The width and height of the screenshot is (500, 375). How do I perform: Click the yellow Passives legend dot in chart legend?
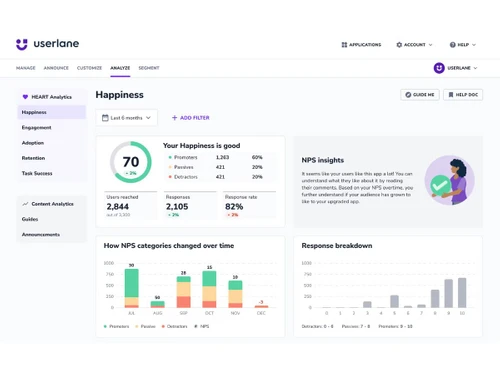point(137,326)
